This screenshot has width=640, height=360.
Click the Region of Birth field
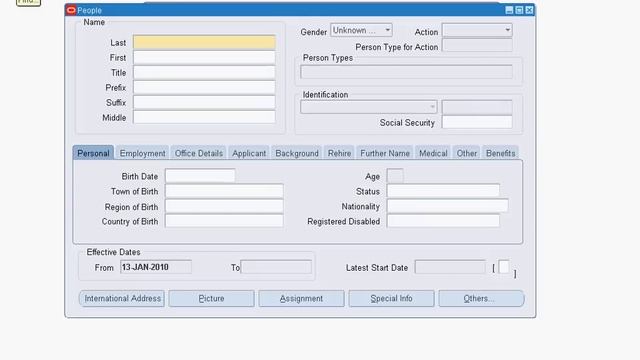tap(224, 207)
